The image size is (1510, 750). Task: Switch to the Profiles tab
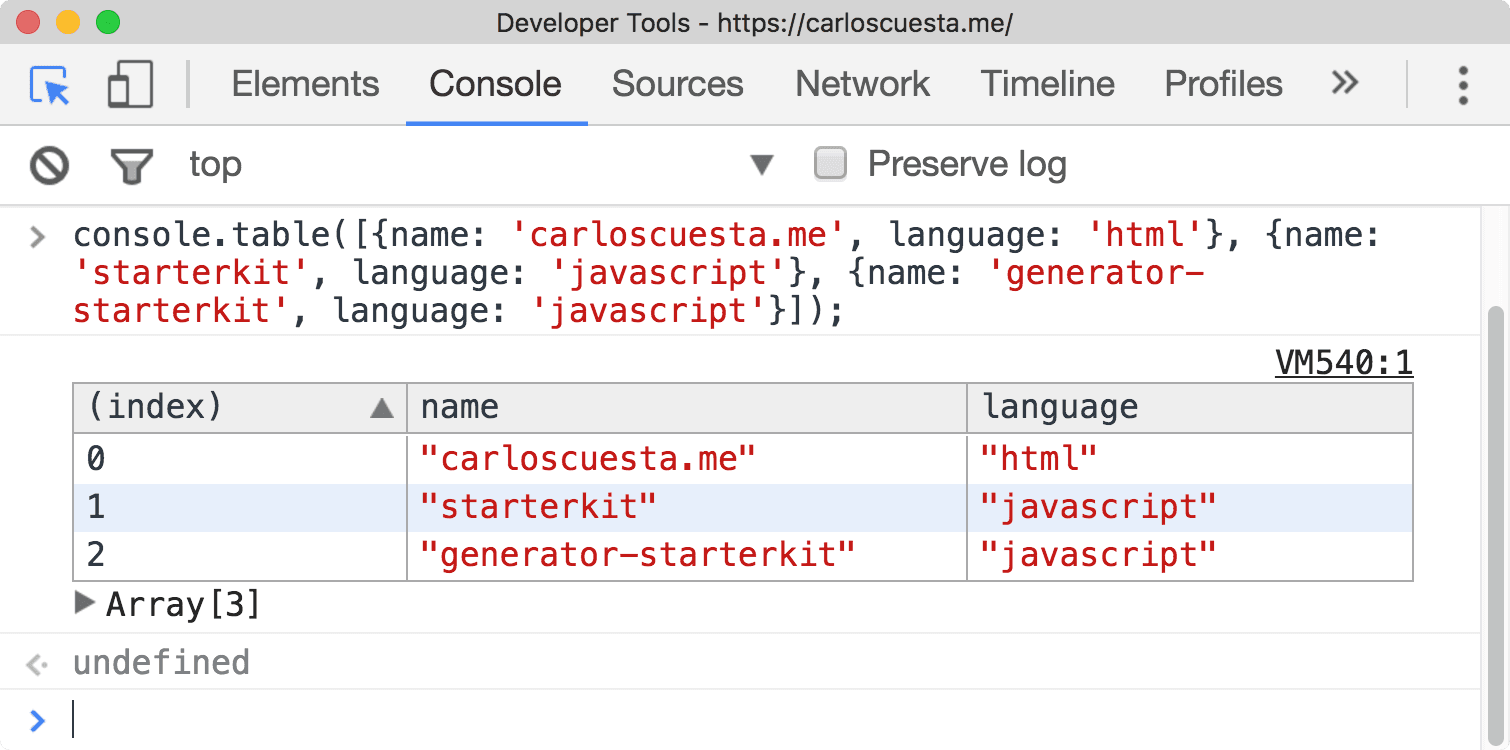tap(1223, 84)
